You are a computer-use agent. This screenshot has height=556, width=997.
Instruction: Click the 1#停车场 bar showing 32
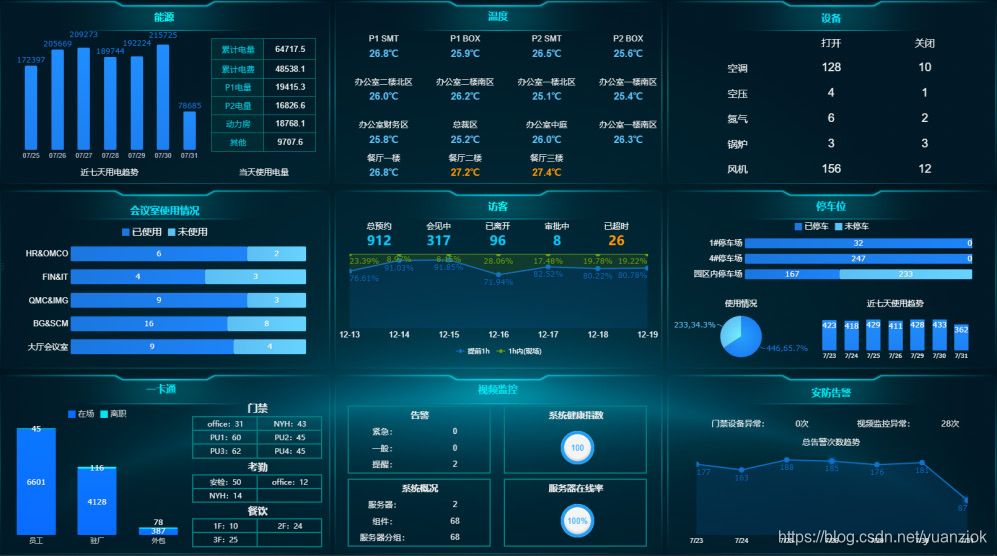point(858,243)
